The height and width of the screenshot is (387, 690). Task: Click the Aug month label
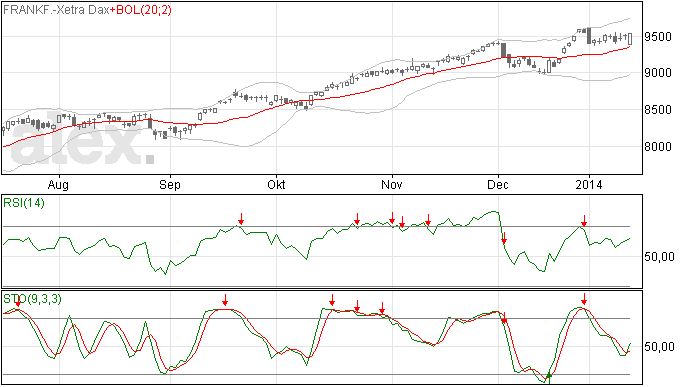58,184
